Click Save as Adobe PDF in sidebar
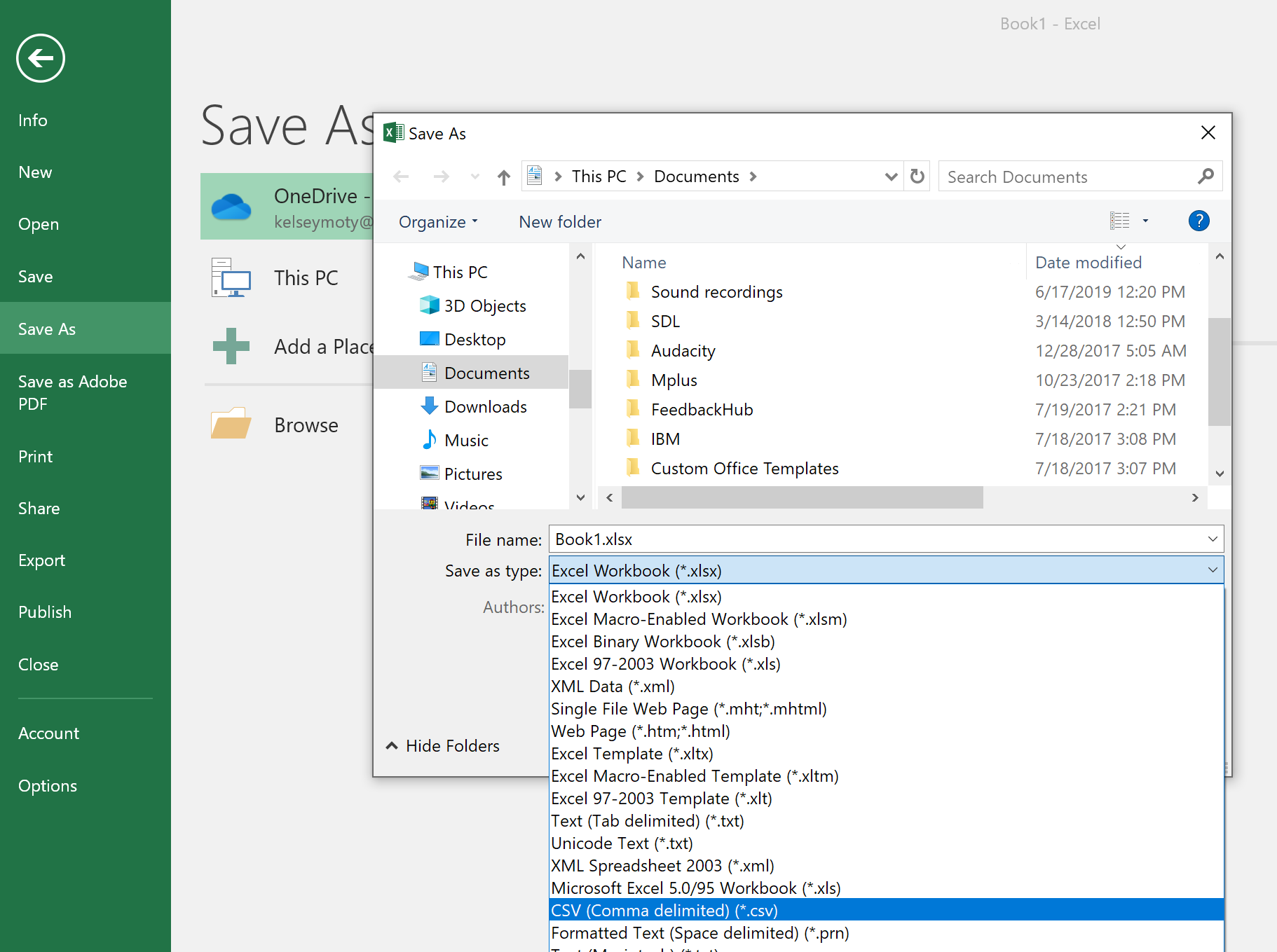 tap(86, 392)
